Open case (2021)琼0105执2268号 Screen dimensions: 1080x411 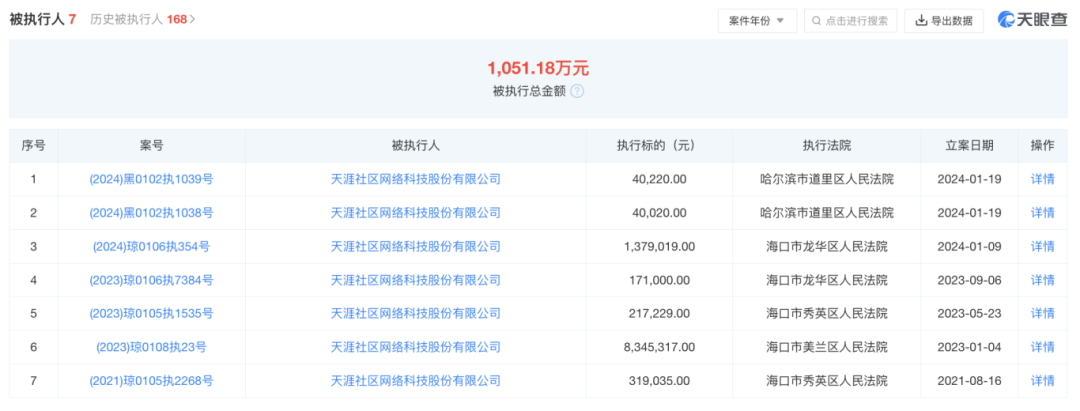152,381
